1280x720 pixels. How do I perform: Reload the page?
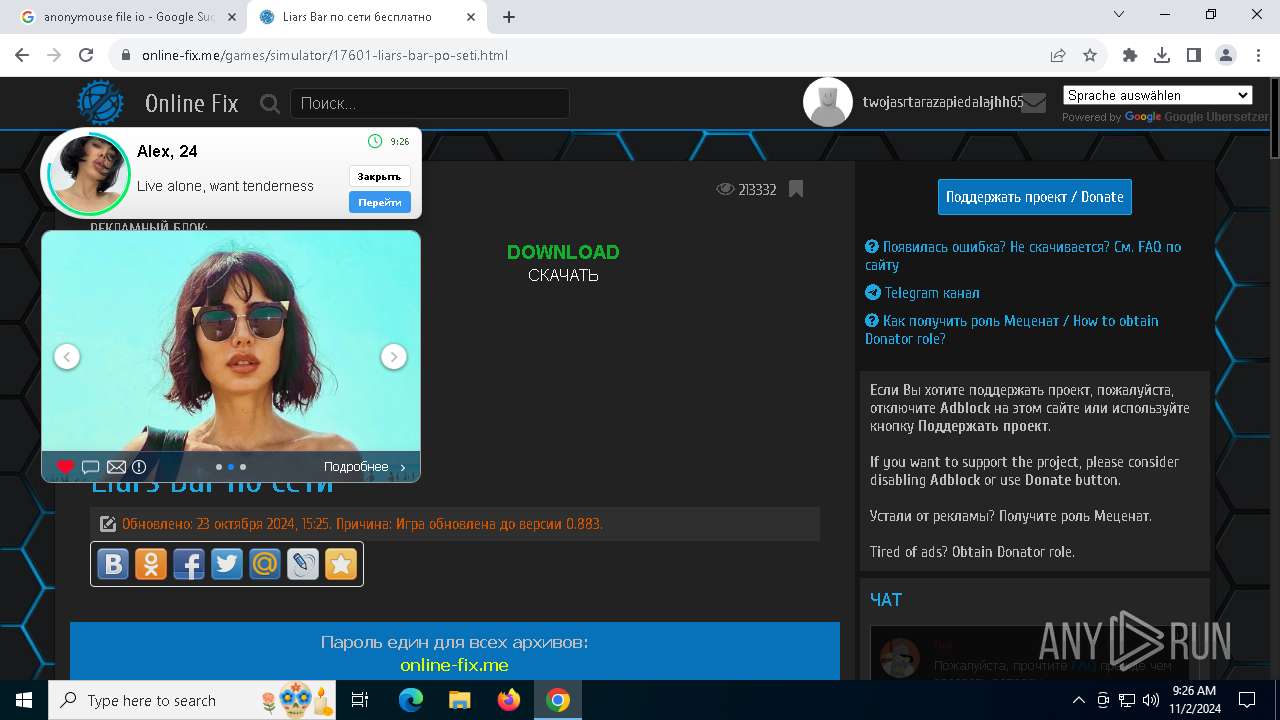pyautogui.click(x=86, y=55)
